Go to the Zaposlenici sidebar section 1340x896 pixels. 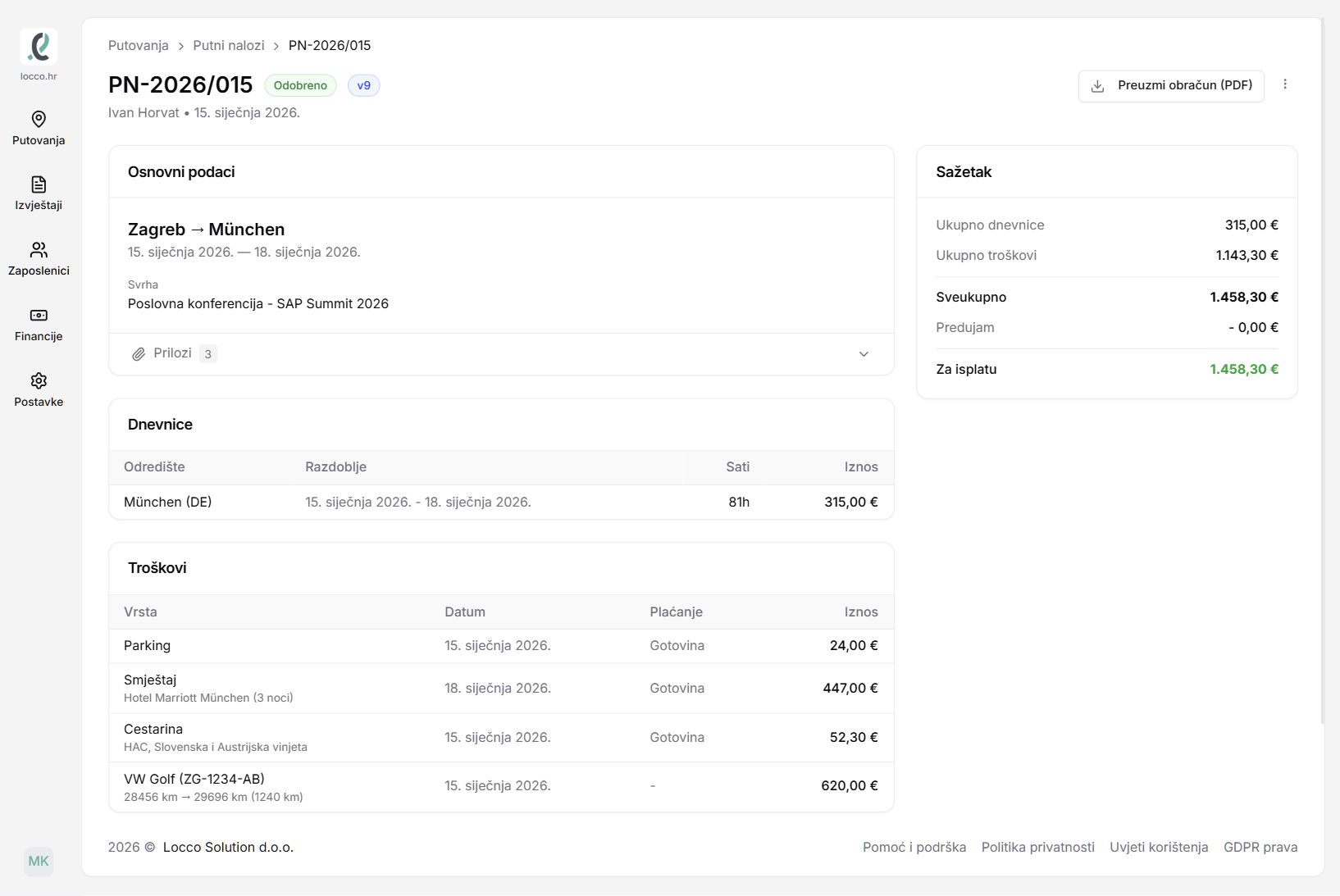click(39, 259)
